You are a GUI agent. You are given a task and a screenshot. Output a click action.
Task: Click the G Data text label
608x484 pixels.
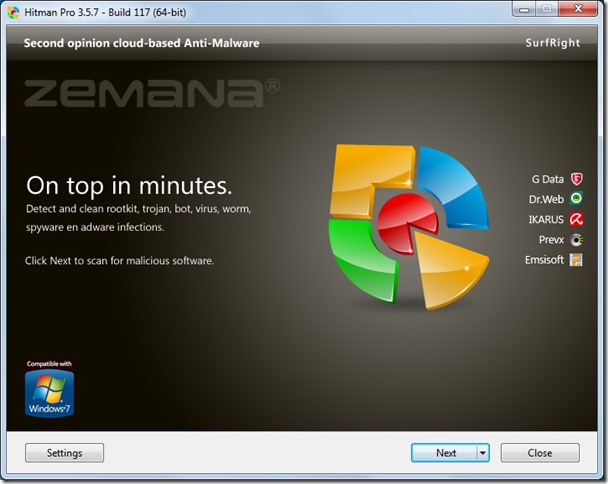(x=548, y=179)
